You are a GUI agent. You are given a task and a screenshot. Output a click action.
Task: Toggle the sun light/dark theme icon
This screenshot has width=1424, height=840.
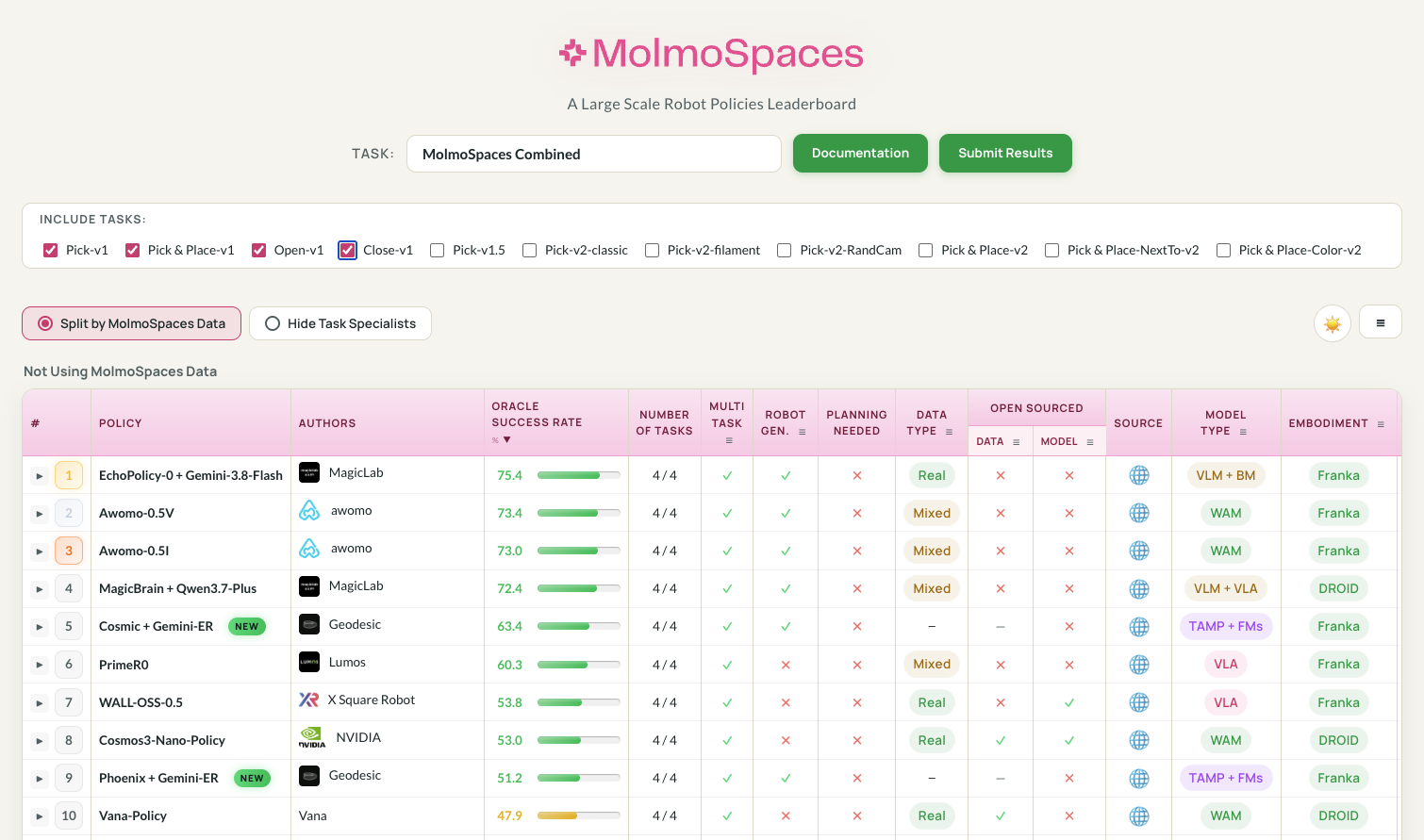coord(1332,323)
